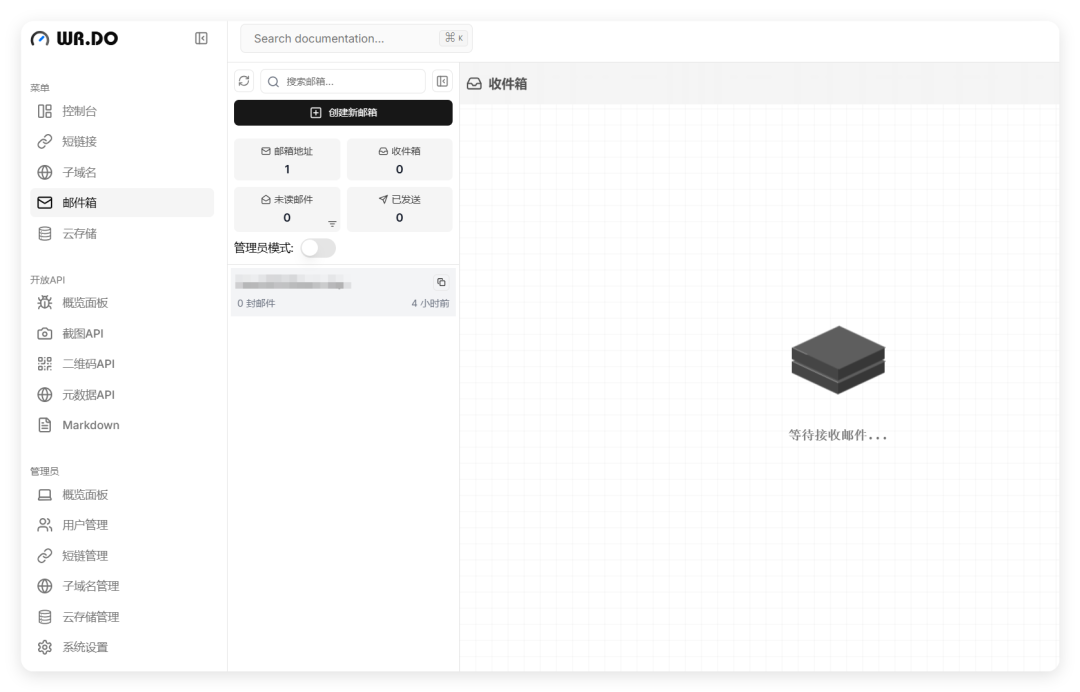Toggle 管理员模式 switch
Viewport: 1080px width, 692px height.
point(318,248)
